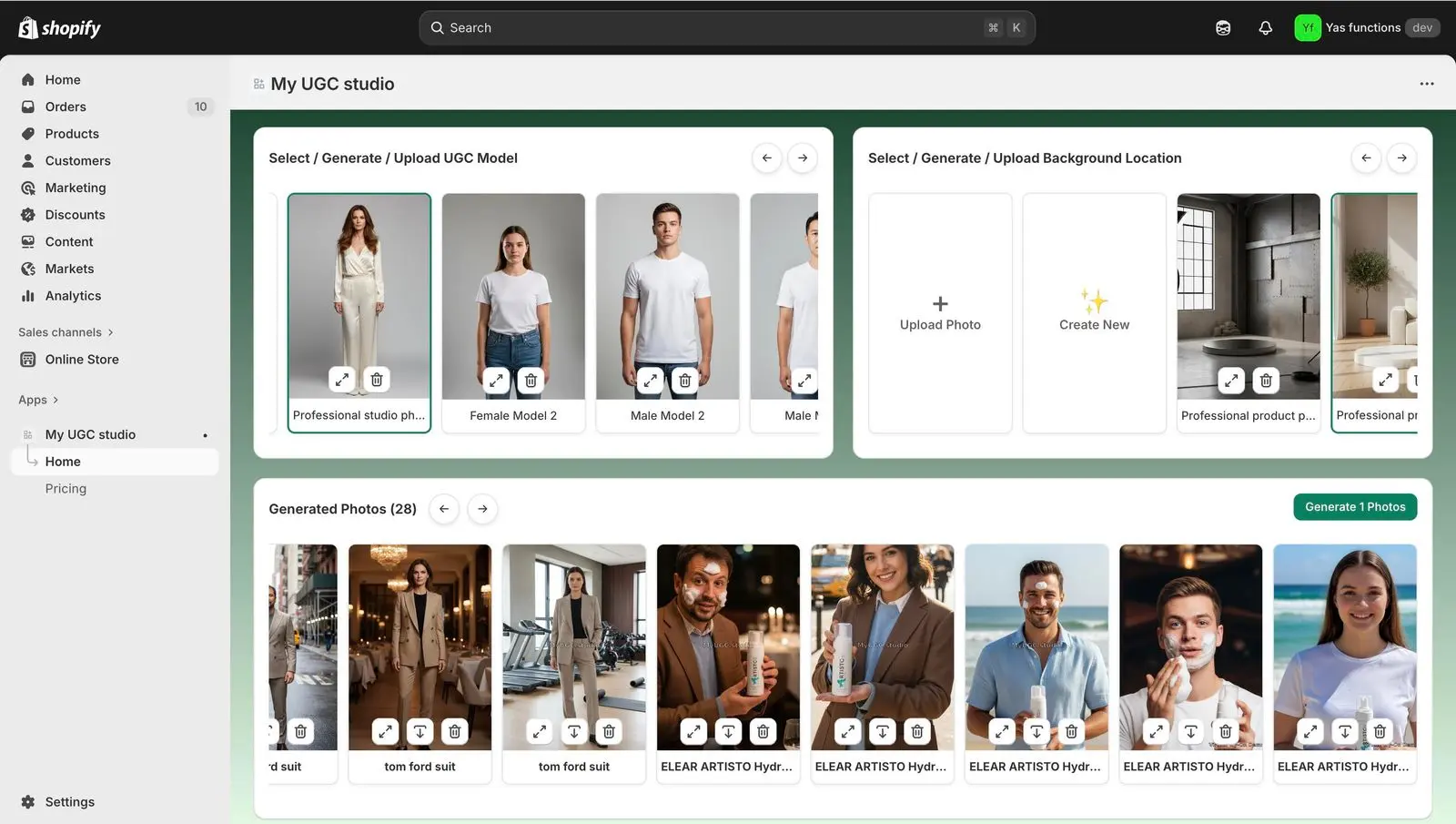Open Settings from the sidebar

pos(69,801)
